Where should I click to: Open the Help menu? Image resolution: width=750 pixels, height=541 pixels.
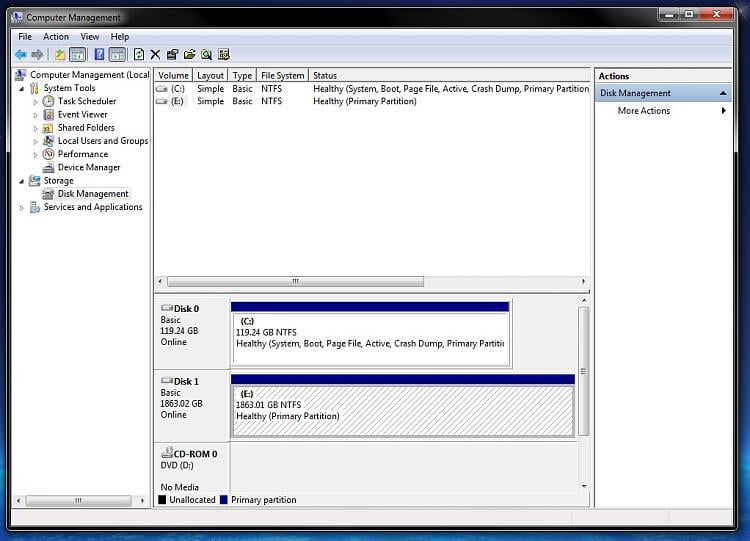120,37
